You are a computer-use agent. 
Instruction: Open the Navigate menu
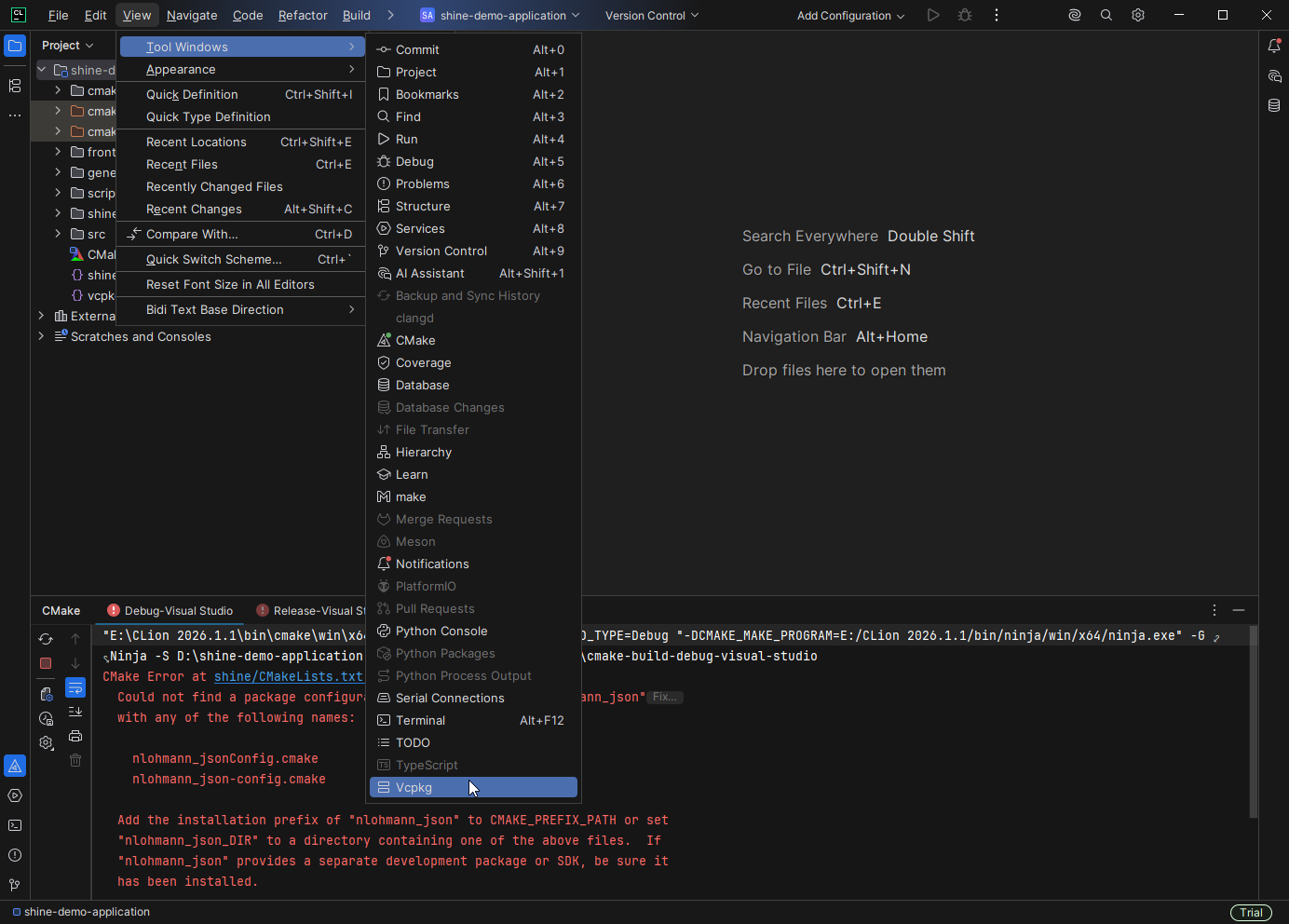(192, 15)
